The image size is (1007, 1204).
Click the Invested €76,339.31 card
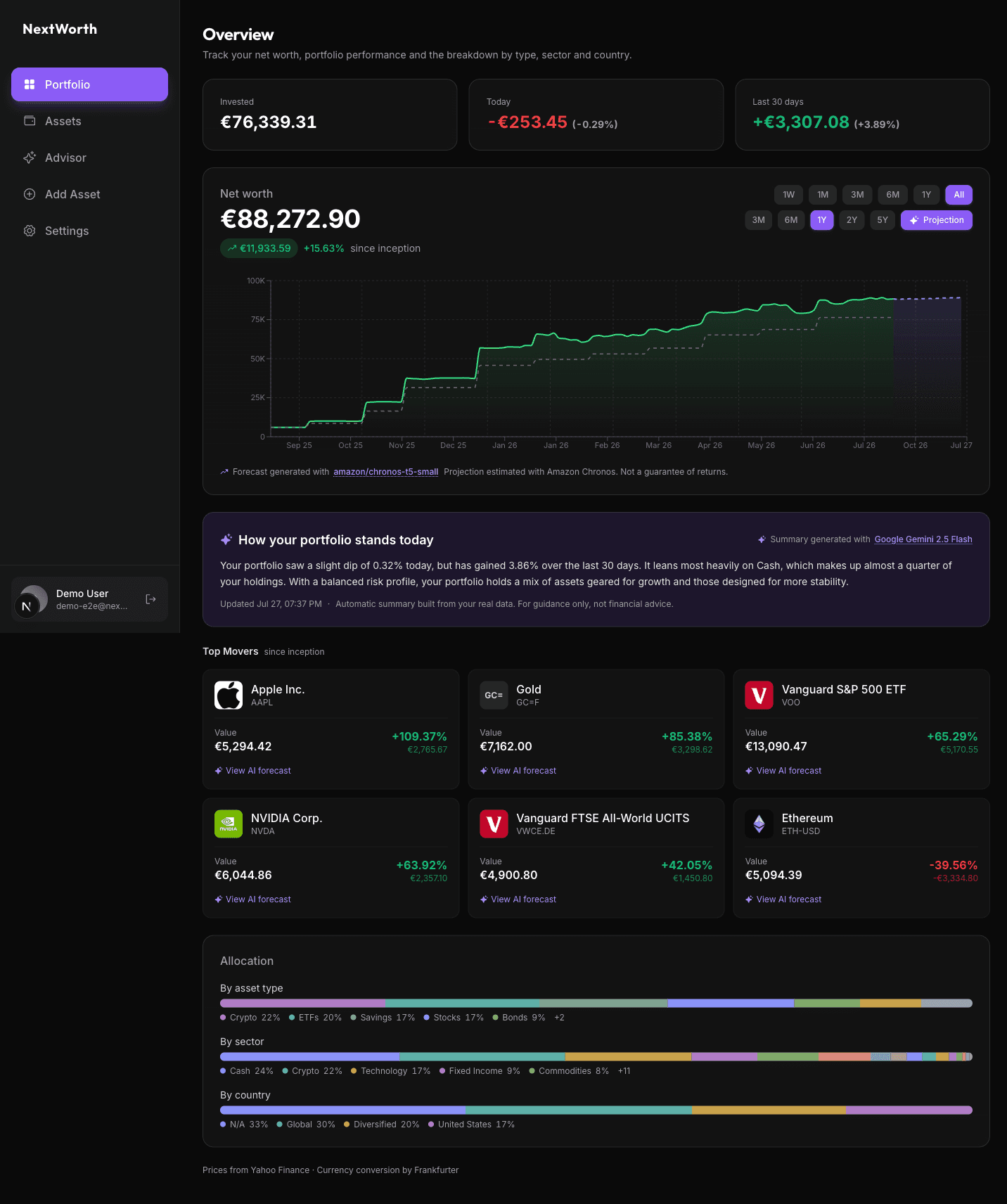click(x=330, y=115)
